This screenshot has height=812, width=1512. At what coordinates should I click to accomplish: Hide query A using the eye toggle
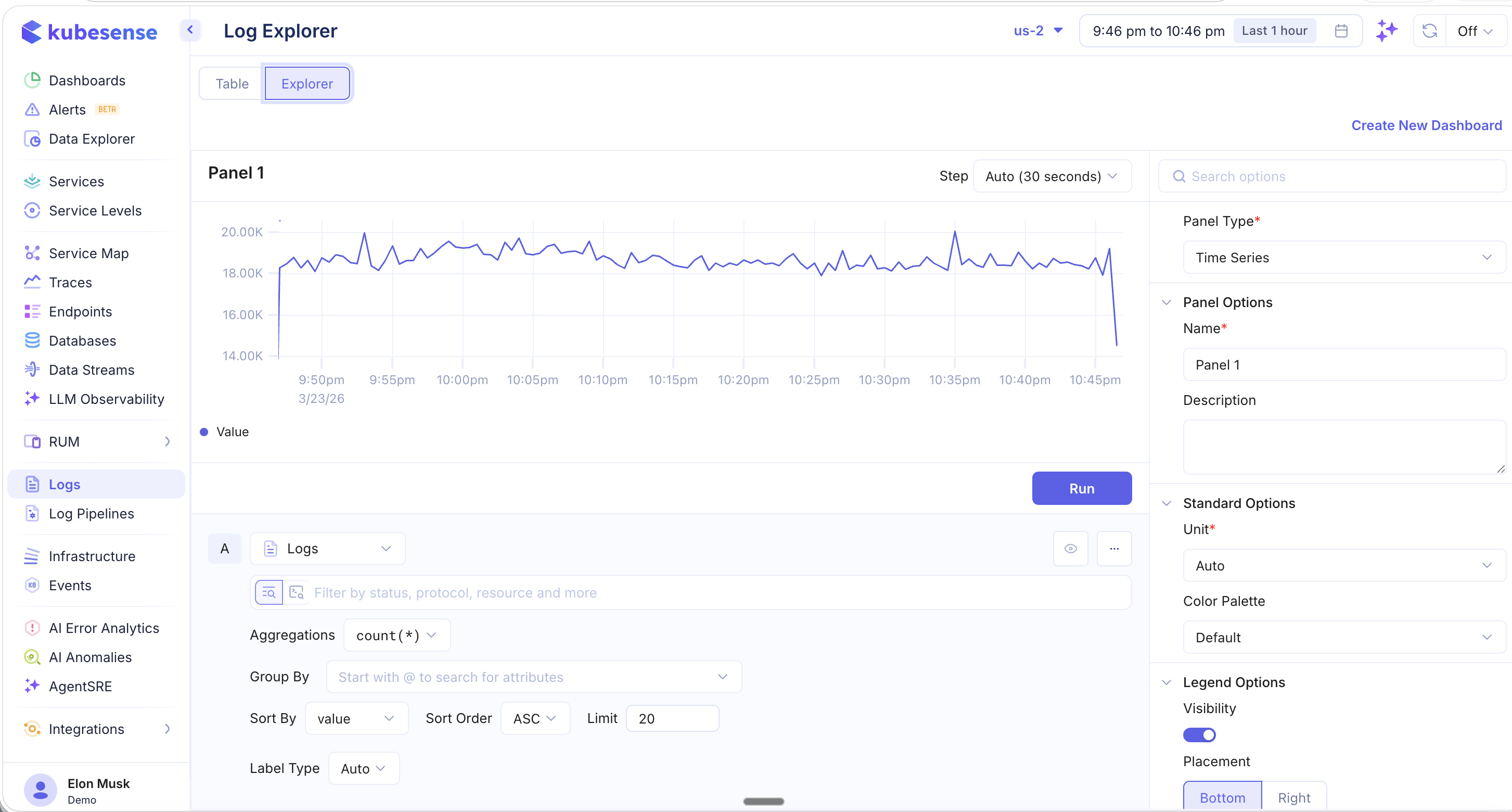coord(1071,548)
